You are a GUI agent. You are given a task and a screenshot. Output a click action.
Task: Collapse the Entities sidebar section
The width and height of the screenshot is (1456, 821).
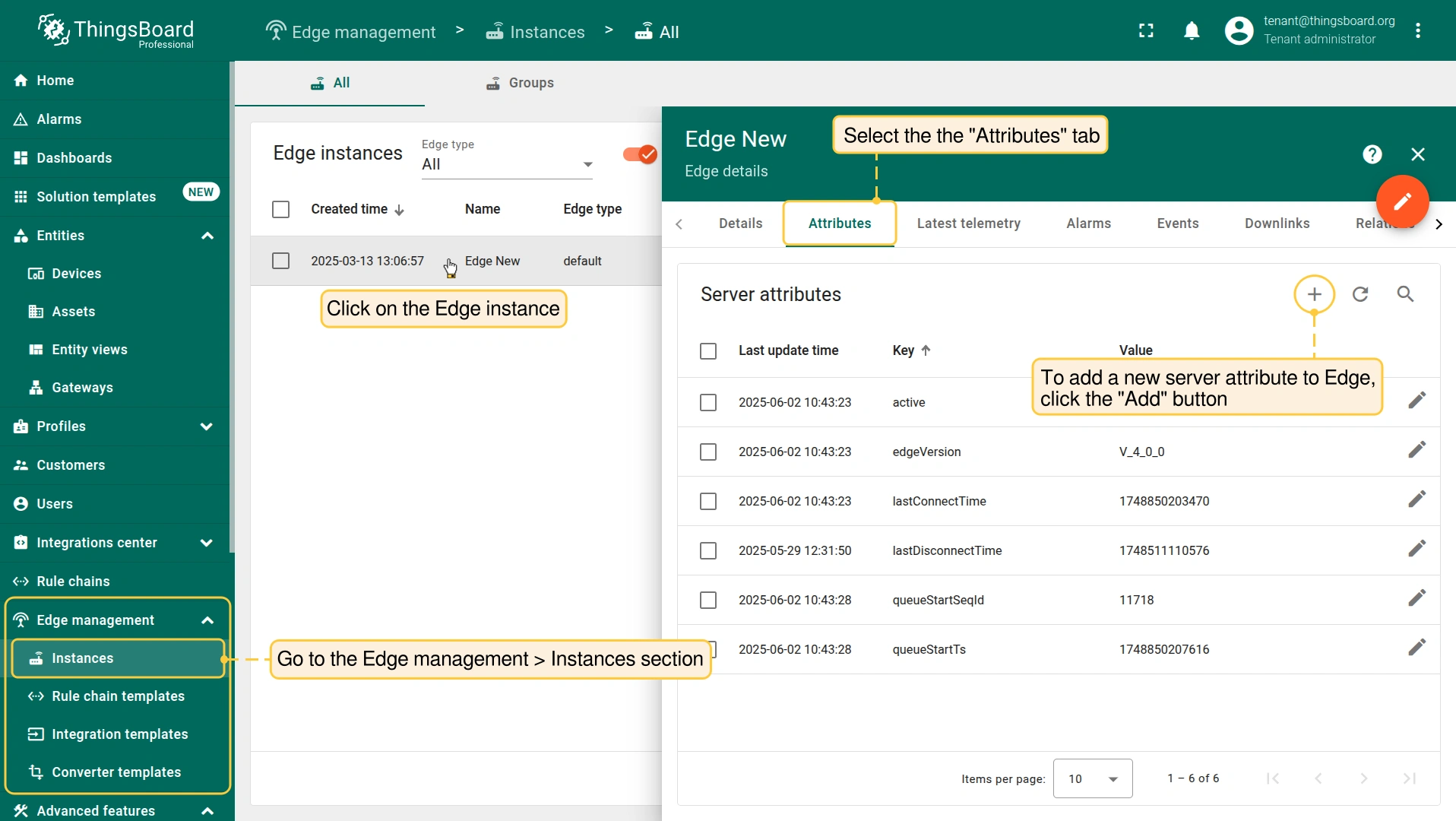point(207,236)
